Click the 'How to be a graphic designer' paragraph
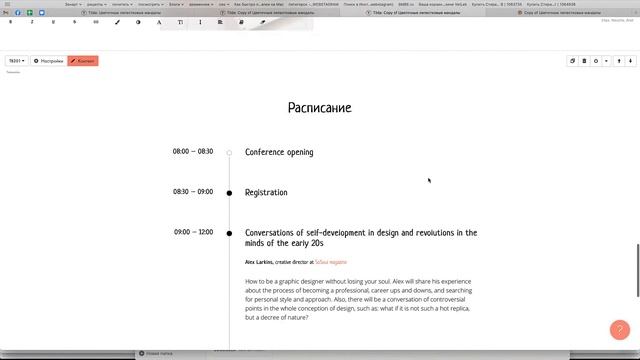 (x=359, y=299)
